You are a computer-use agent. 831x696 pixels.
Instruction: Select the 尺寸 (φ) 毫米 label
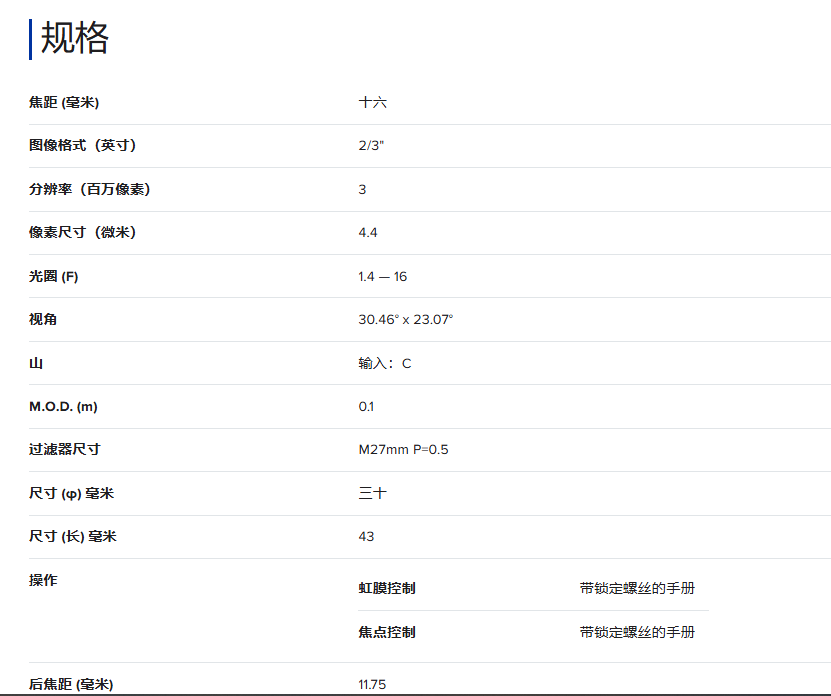tap(72, 494)
